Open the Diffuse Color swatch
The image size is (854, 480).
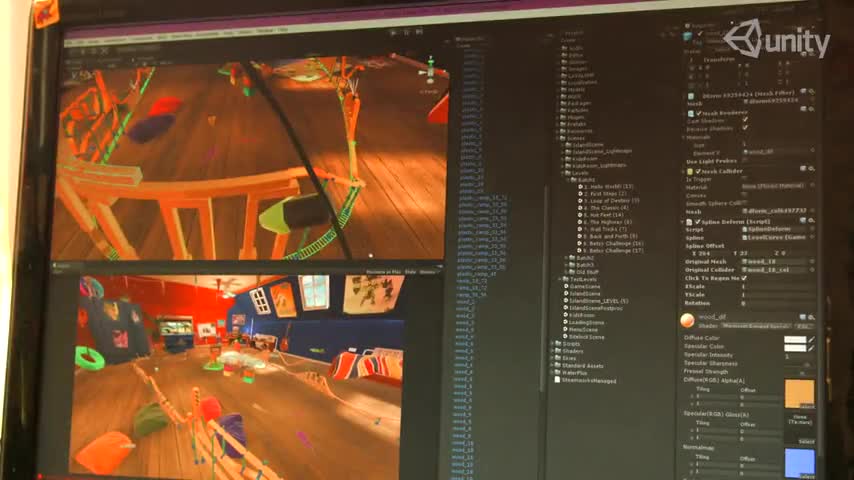point(795,339)
